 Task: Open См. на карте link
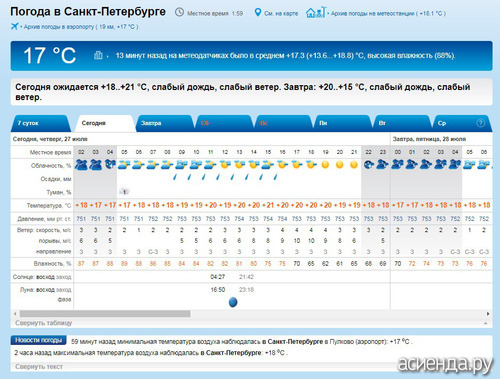point(281,13)
